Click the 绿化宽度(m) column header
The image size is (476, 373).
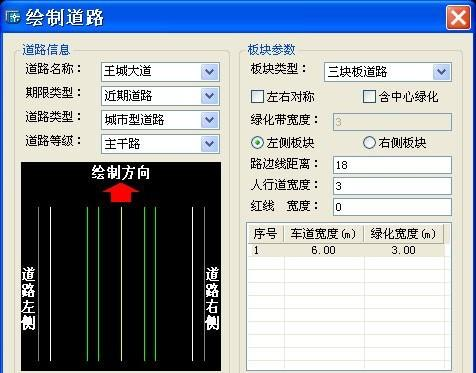point(403,233)
